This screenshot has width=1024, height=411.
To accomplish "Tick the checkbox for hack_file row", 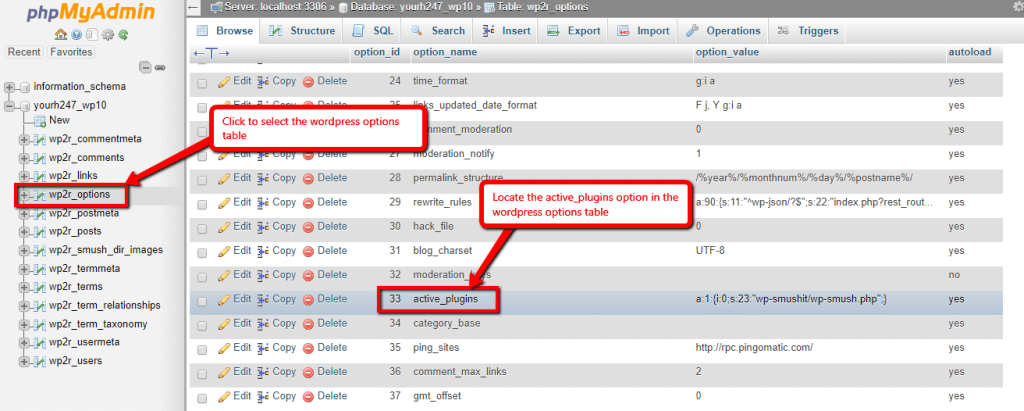I will tap(202, 228).
